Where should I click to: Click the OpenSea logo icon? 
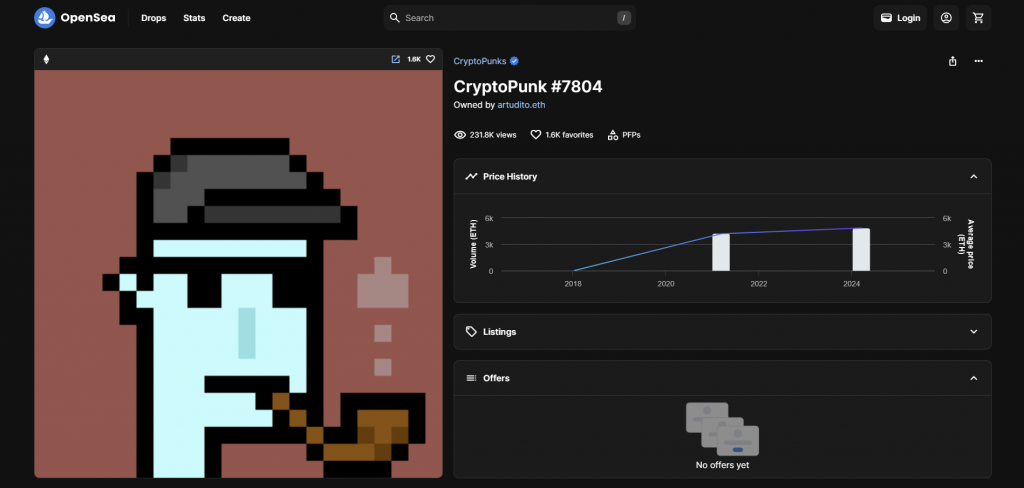tap(45, 18)
